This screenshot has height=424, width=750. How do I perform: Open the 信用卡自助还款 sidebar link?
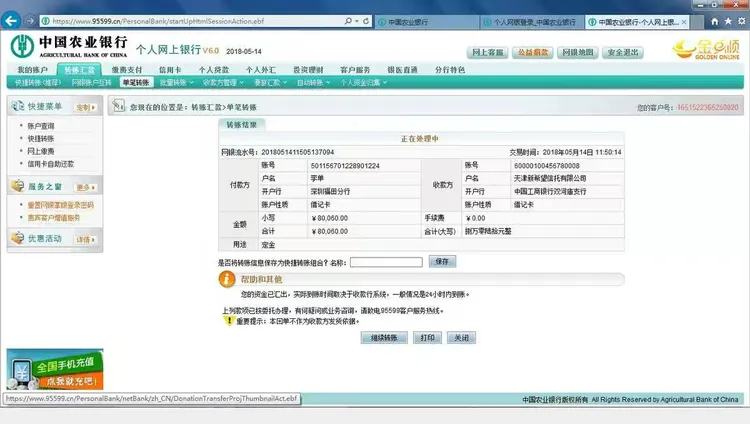(51, 164)
